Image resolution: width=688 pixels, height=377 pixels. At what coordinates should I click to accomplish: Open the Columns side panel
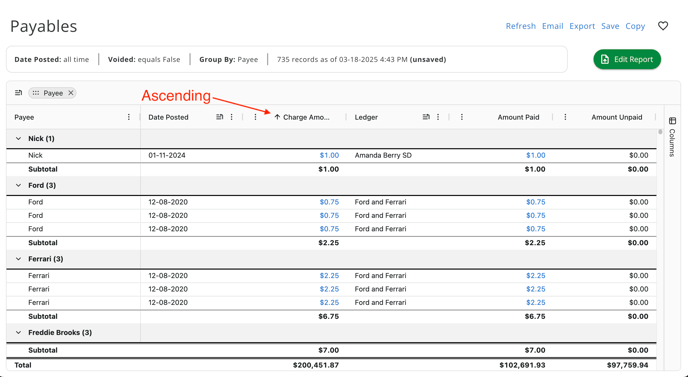[672, 136]
